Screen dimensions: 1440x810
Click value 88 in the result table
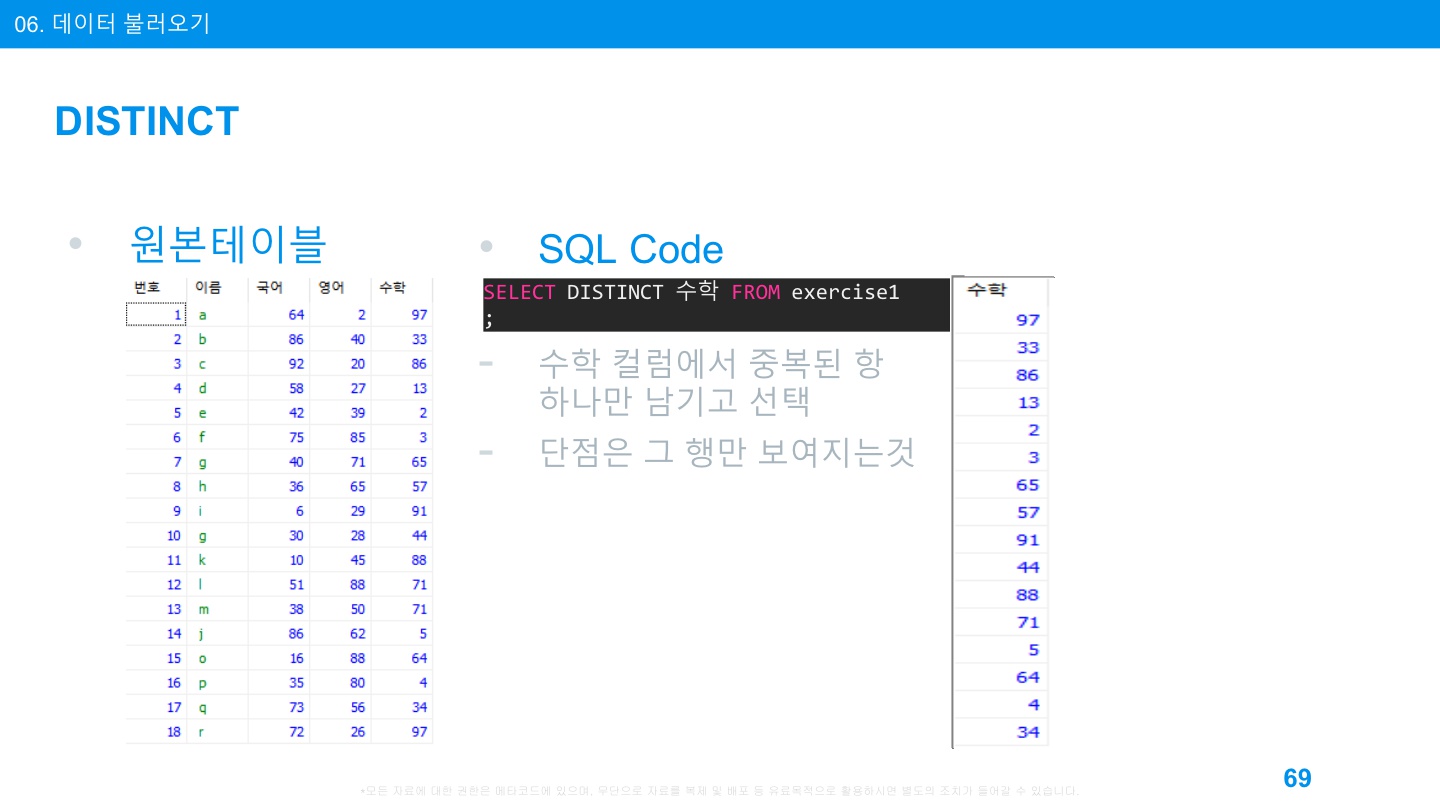(x=1028, y=595)
